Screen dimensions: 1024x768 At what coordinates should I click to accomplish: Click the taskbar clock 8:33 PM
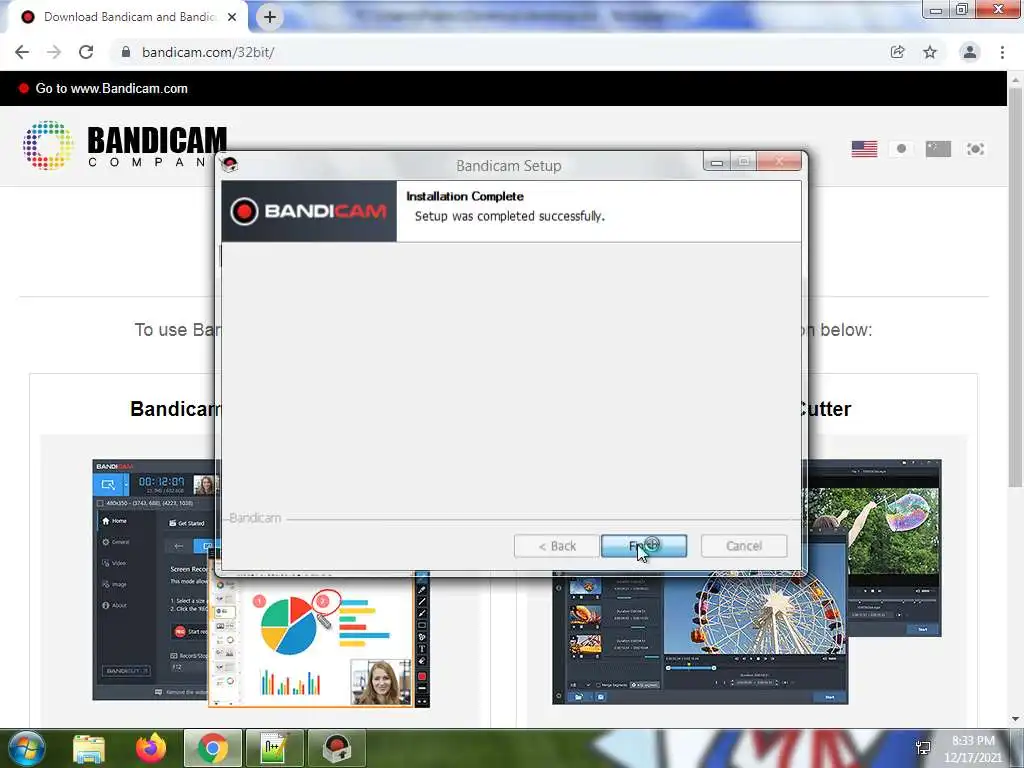pyautogui.click(x=973, y=741)
